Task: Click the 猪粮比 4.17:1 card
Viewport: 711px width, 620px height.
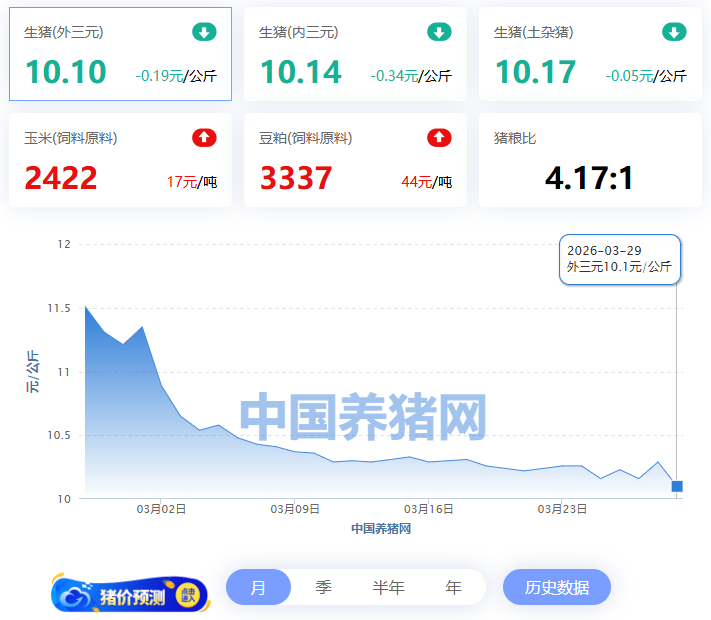Action: [590, 160]
